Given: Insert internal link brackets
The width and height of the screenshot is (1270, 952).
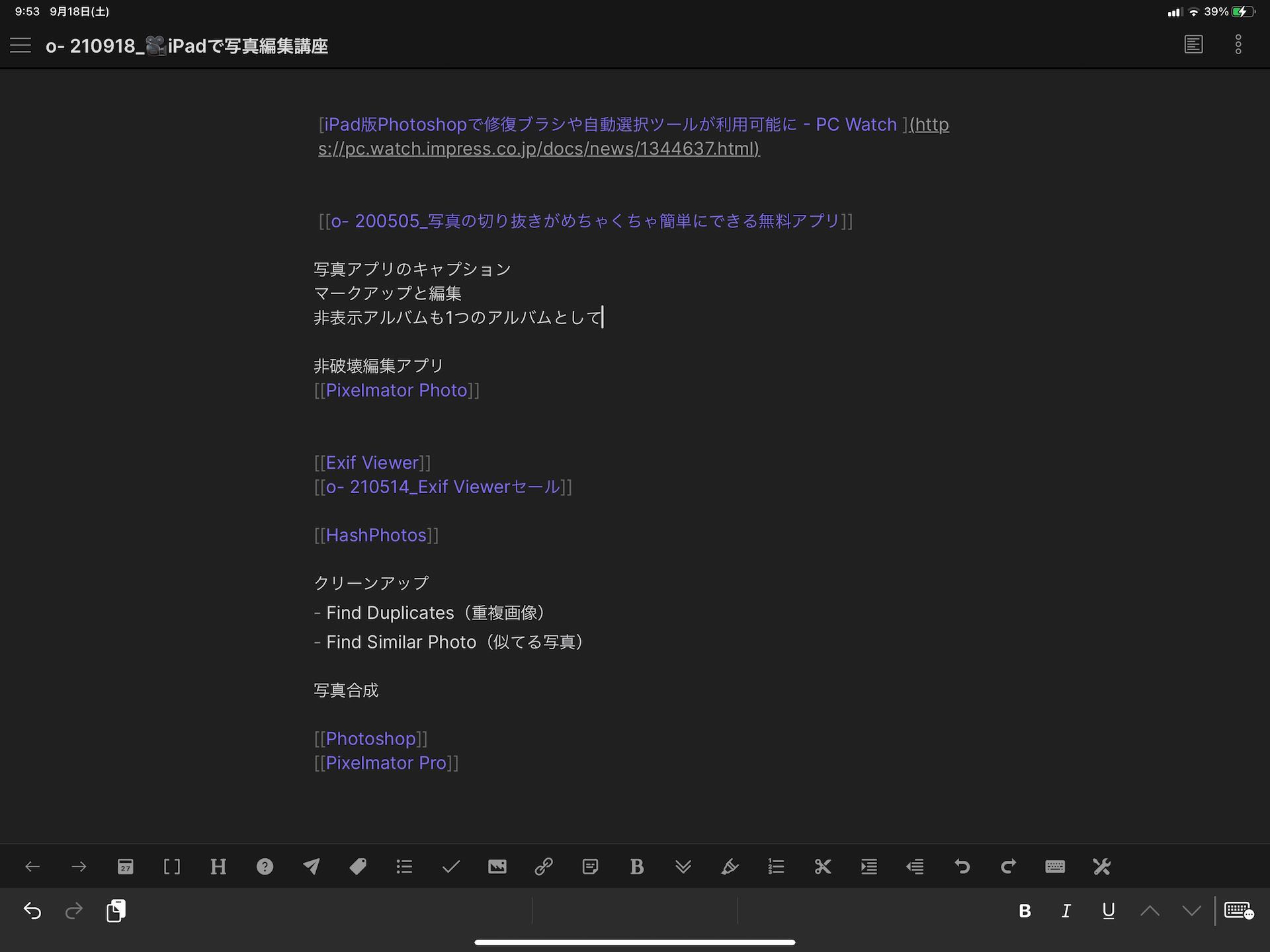Looking at the screenshot, I should tap(171, 867).
